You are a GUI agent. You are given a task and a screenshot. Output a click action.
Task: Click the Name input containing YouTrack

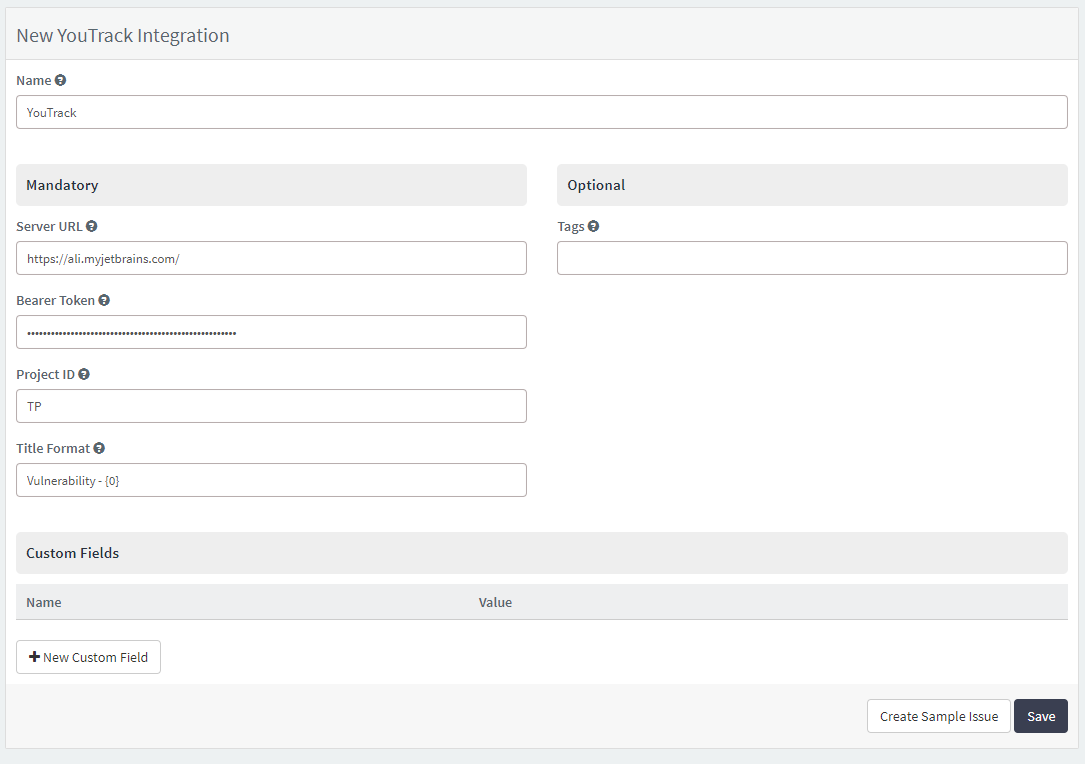tap(542, 112)
